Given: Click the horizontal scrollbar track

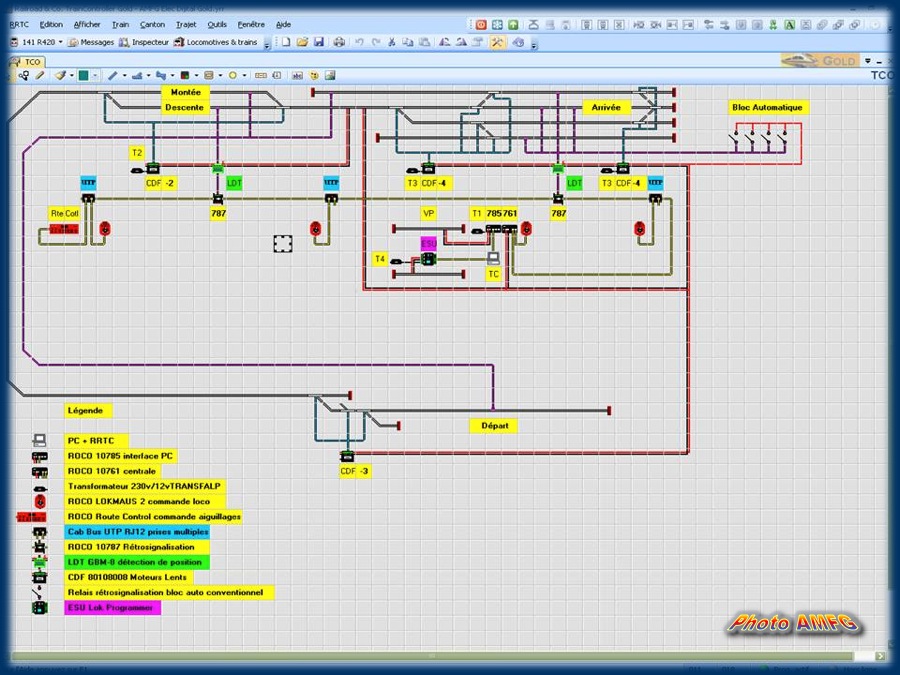Looking at the screenshot, I should tap(430, 655).
